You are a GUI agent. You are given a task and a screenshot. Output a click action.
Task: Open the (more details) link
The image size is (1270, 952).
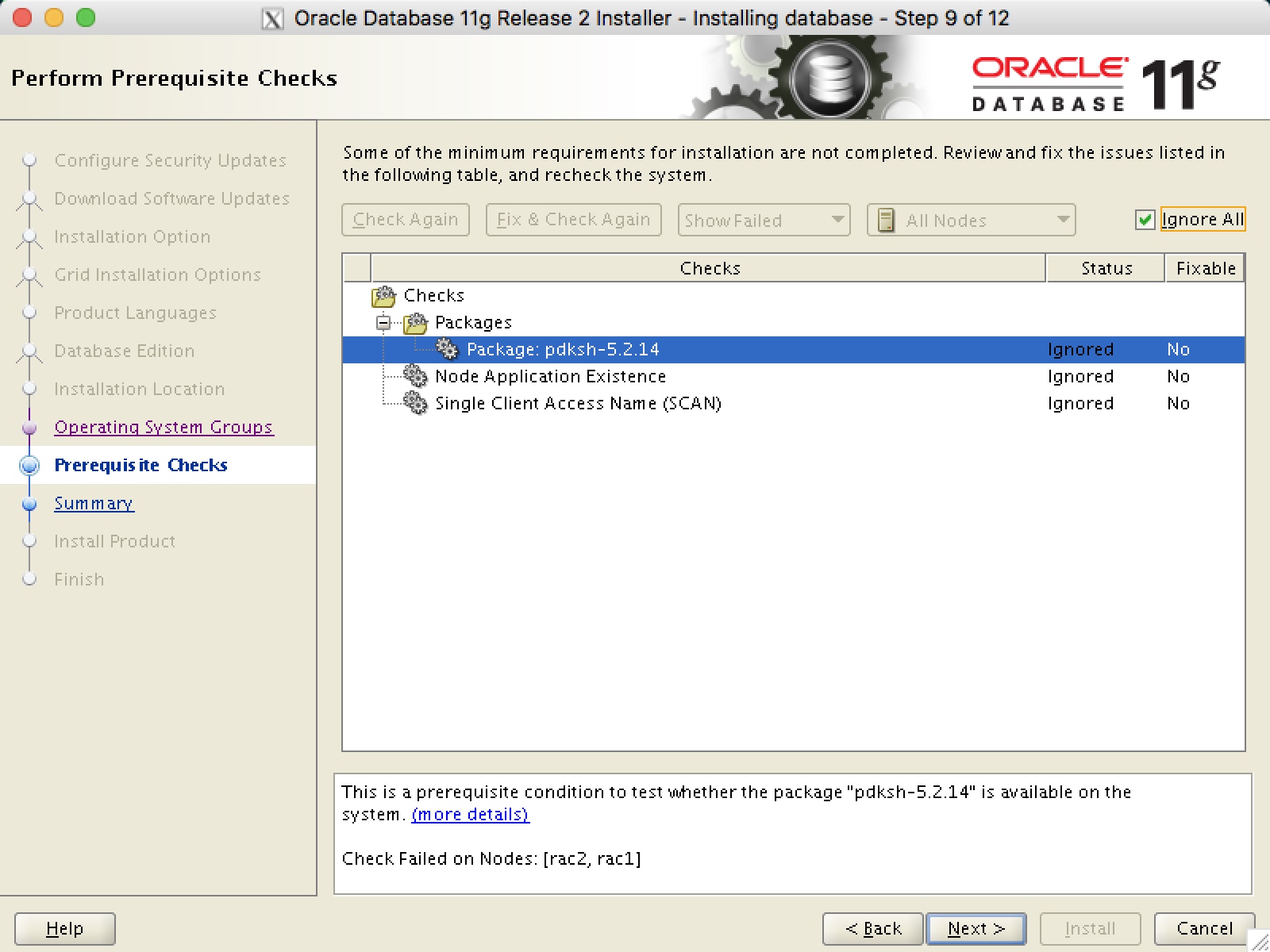(470, 814)
